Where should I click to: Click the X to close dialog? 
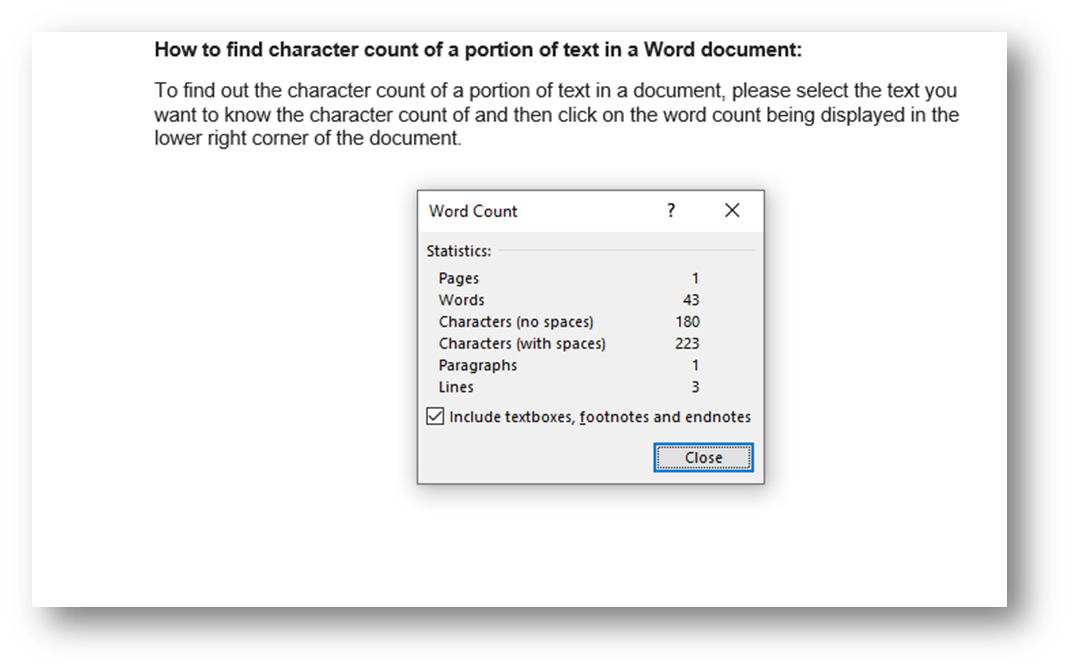pyautogui.click(x=731, y=210)
